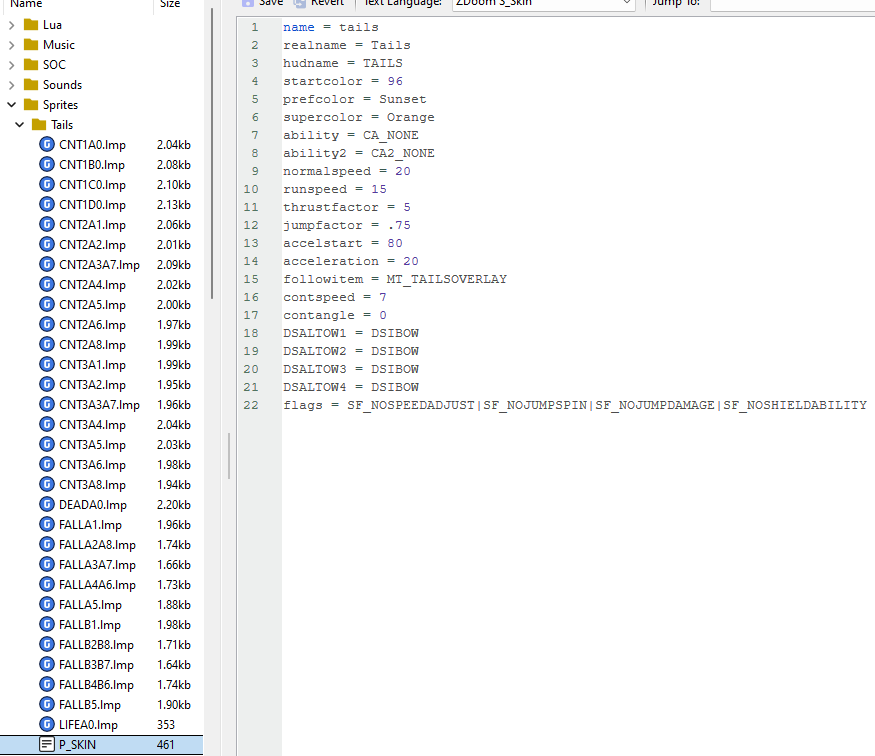Click the 'name' keyword on line 1
Image resolution: width=875 pixels, height=756 pixels.
pos(299,27)
